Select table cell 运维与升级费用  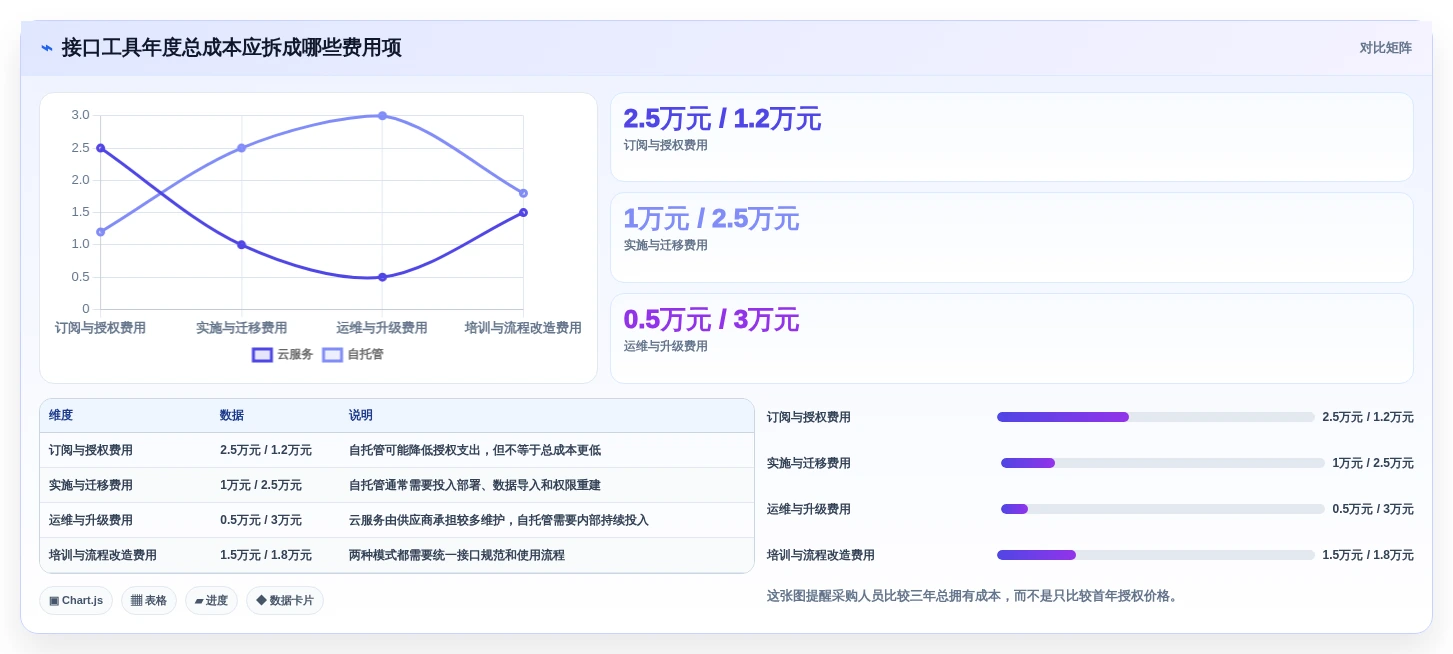pyautogui.click(x=91, y=521)
